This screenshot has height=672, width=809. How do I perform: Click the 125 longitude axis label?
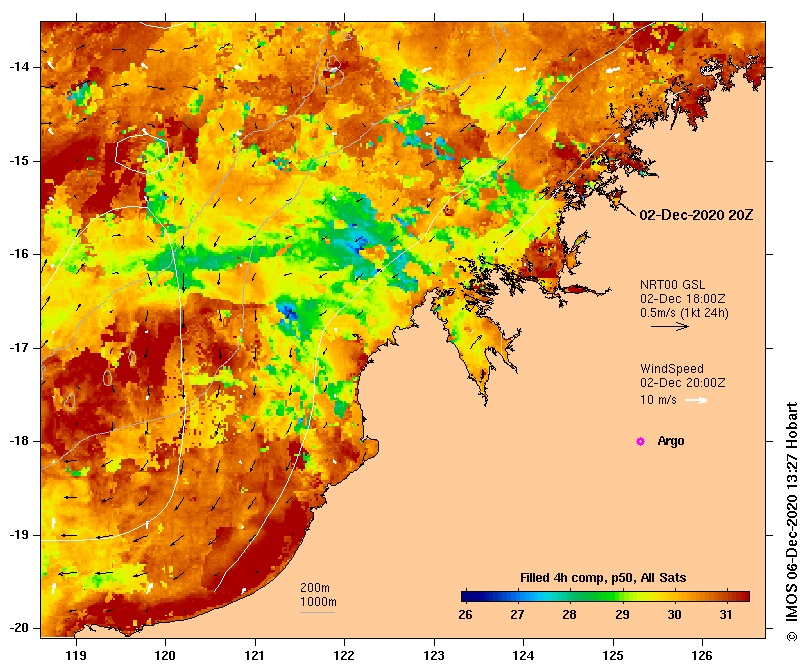[613, 655]
